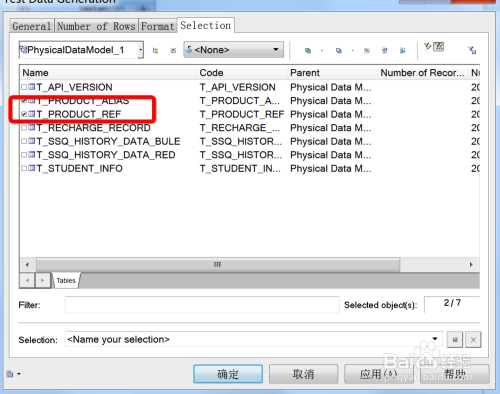The width and height of the screenshot is (500, 394).
Task: Move selected items to bottom icon
Action: point(403,50)
